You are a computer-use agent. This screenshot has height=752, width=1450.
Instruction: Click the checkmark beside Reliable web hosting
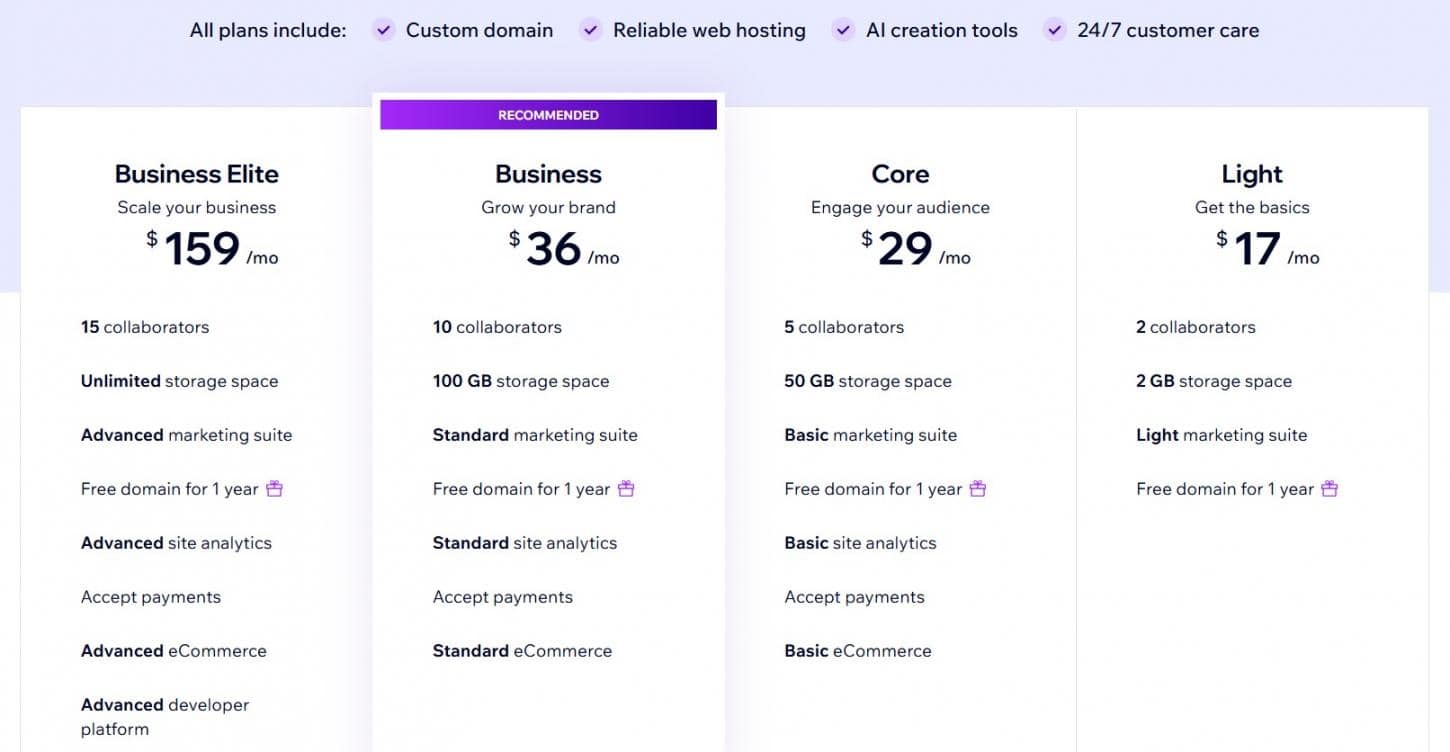(590, 30)
